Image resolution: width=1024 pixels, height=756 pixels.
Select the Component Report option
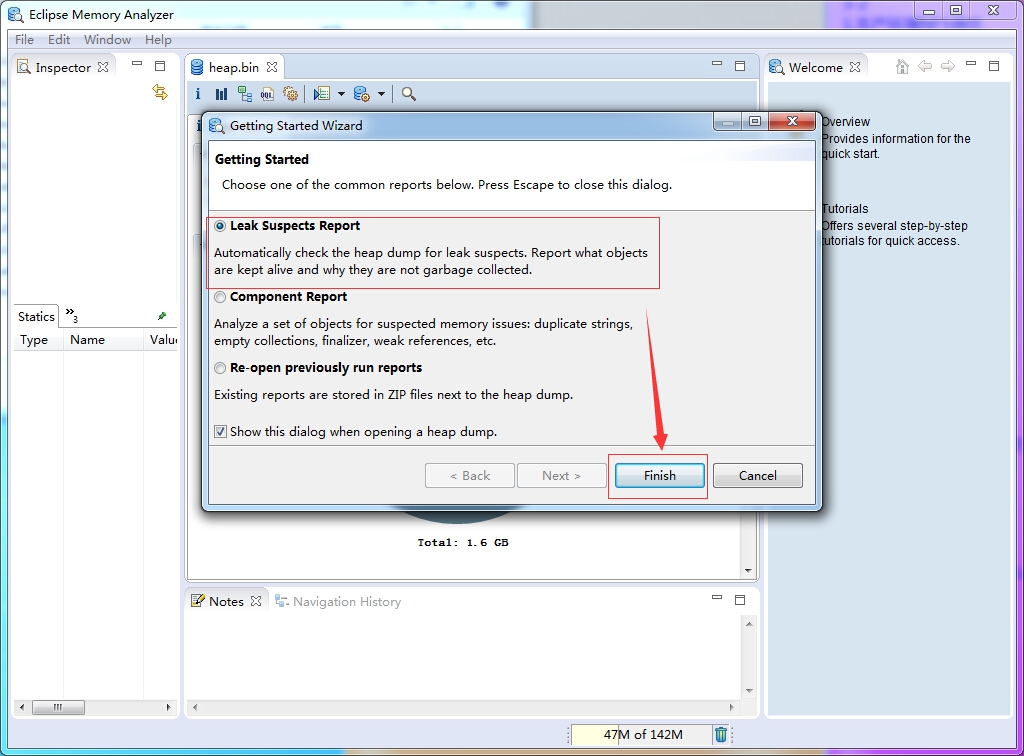point(281,297)
